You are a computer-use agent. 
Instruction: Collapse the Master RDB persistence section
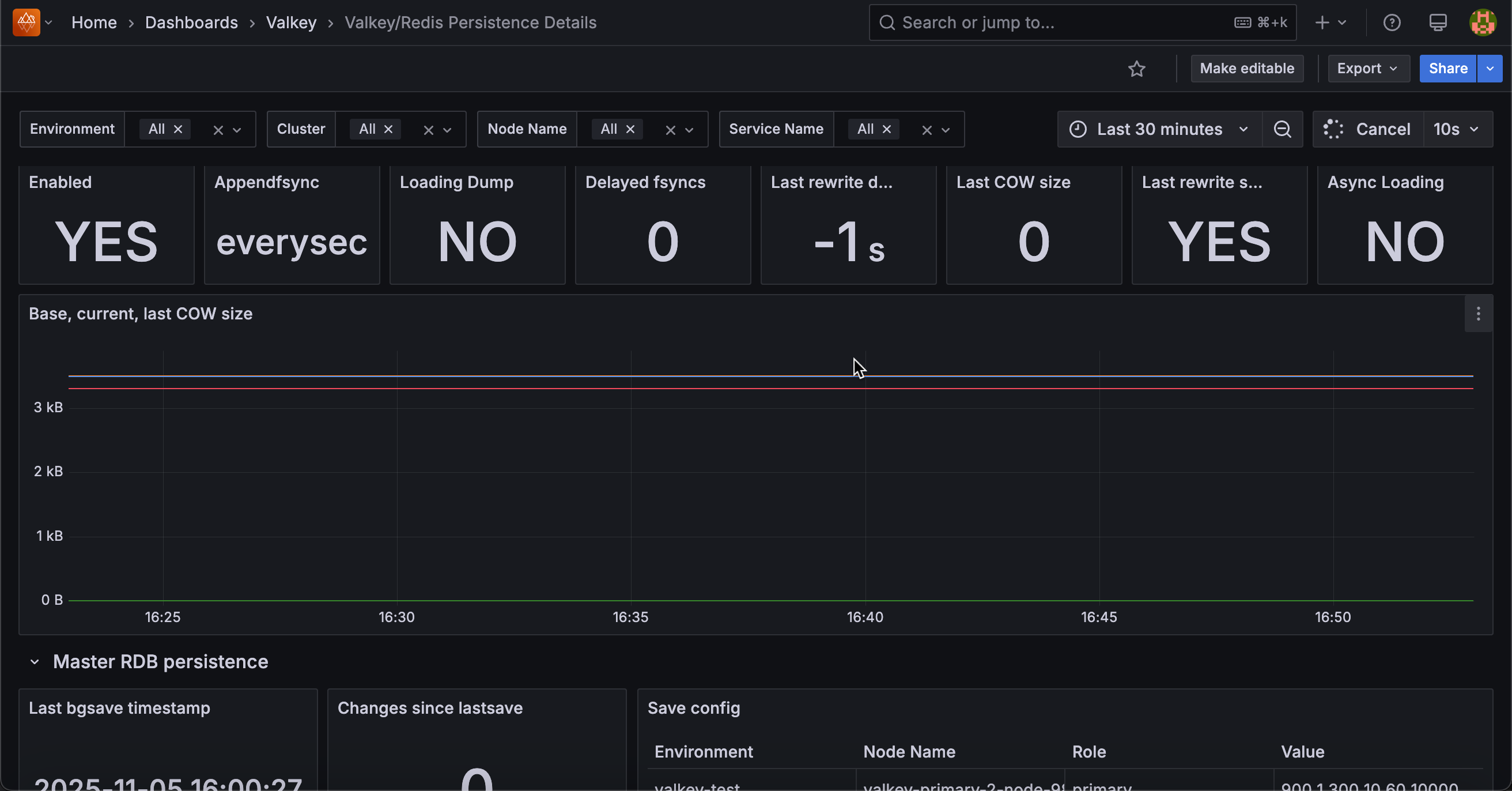(x=35, y=662)
